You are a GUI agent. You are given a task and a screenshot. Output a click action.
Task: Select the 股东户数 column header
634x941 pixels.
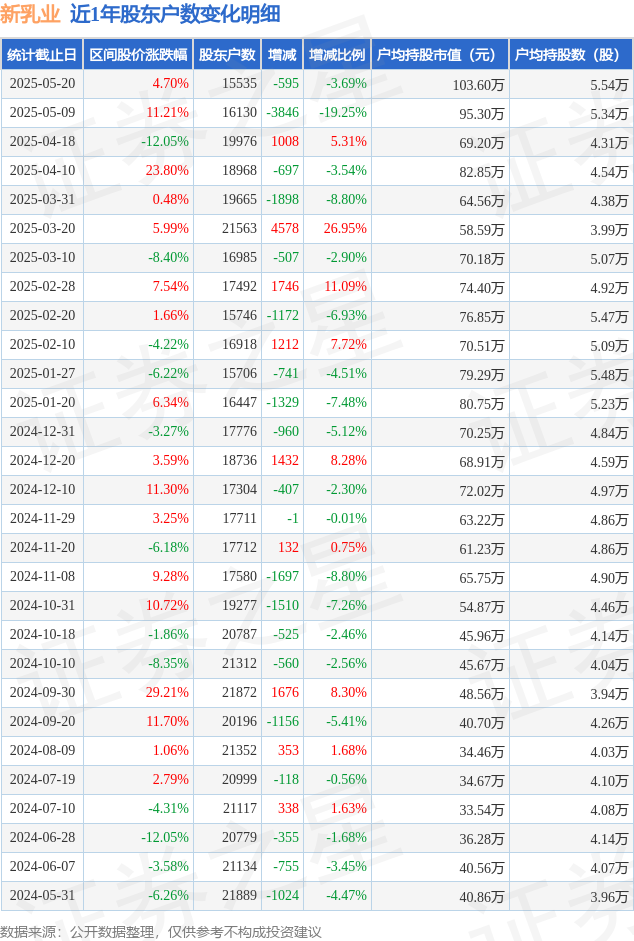[227, 55]
